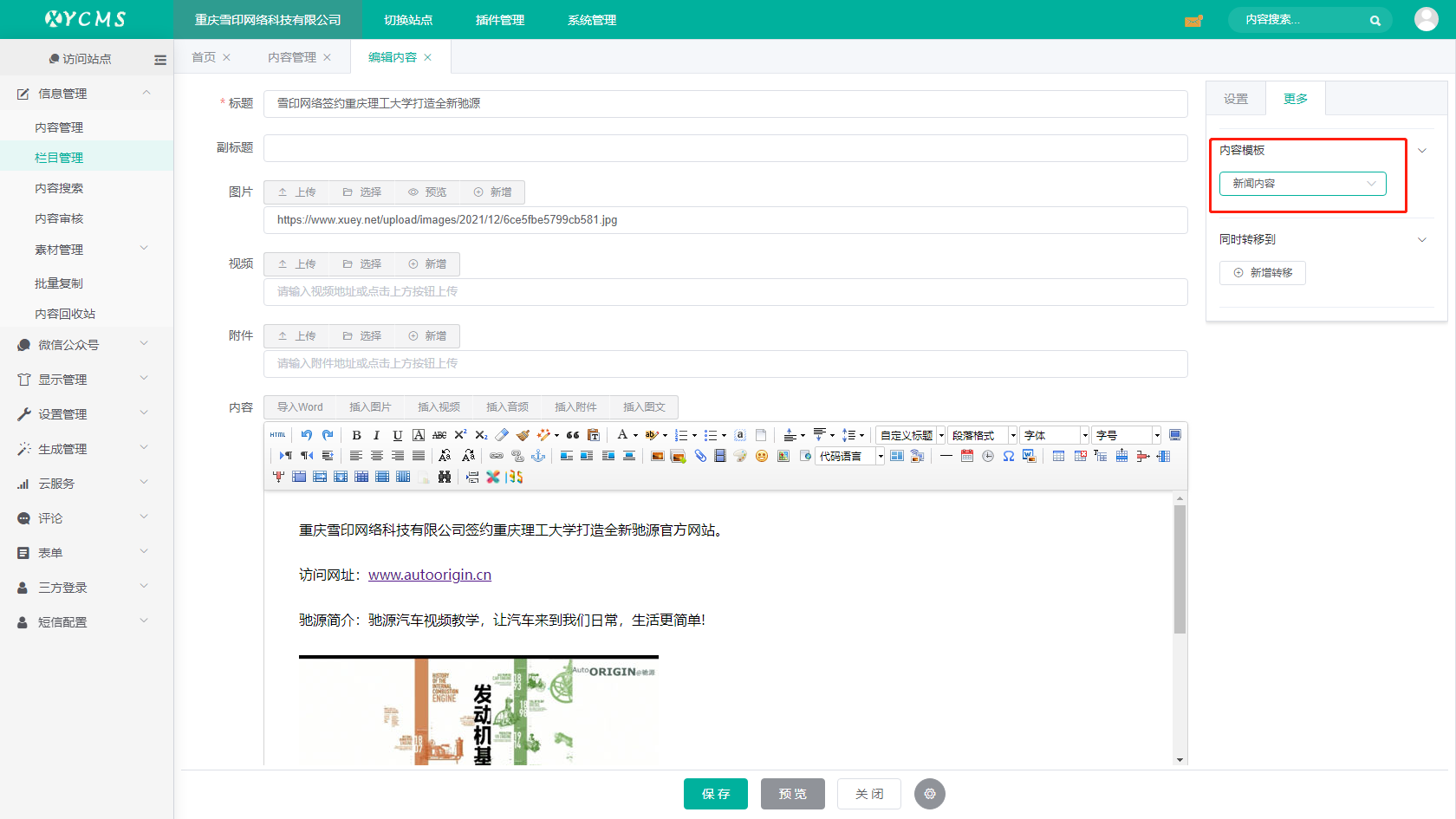Click the insert hyperlink chain icon
The image size is (1456, 819).
click(x=497, y=456)
